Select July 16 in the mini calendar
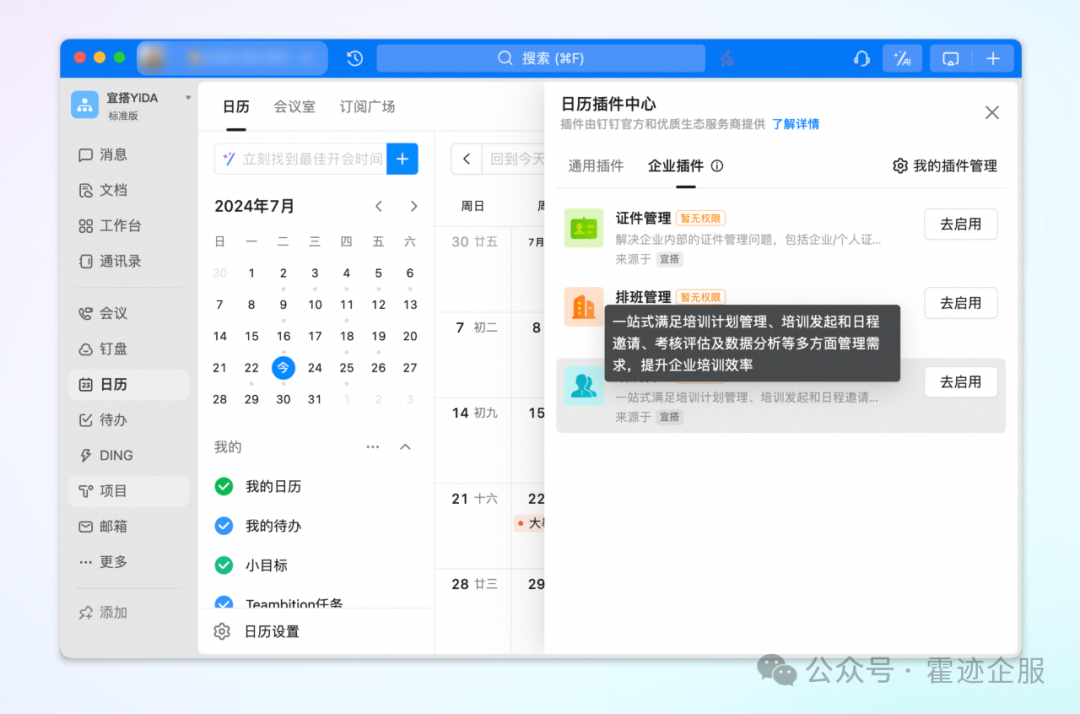 [283, 336]
